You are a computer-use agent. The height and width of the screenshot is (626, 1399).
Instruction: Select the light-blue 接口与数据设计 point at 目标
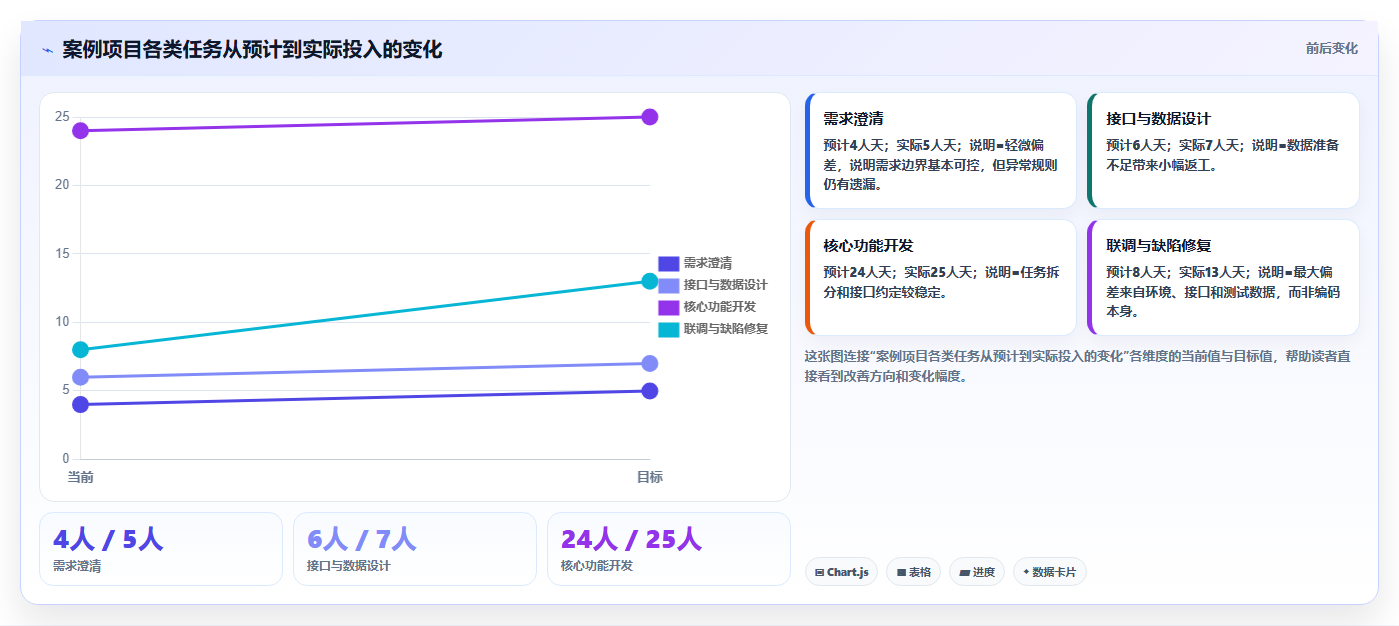(x=649, y=363)
